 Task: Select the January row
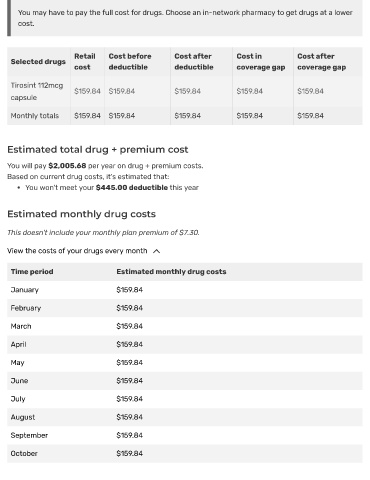[185, 290]
